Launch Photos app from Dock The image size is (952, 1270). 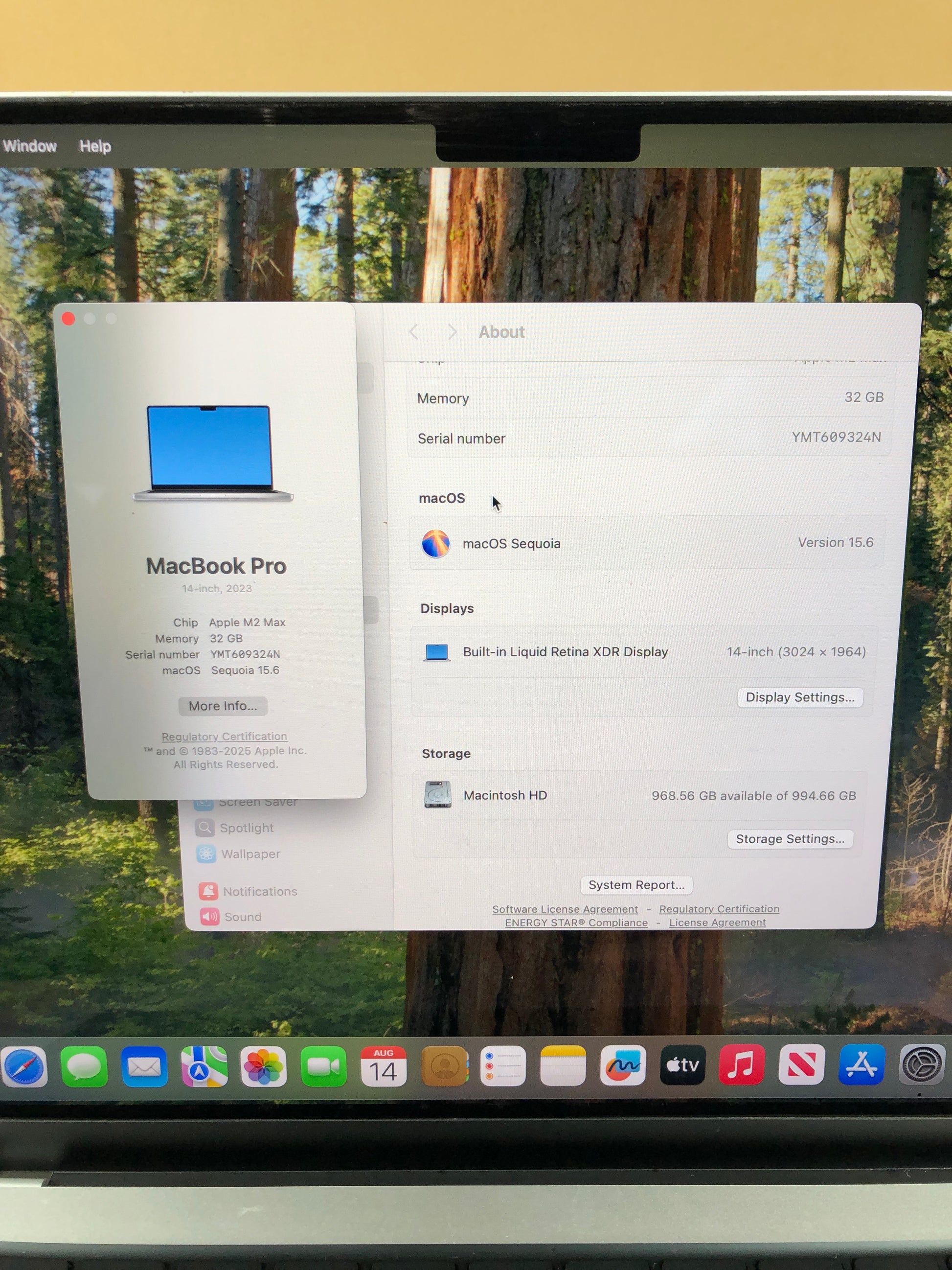point(263,1067)
